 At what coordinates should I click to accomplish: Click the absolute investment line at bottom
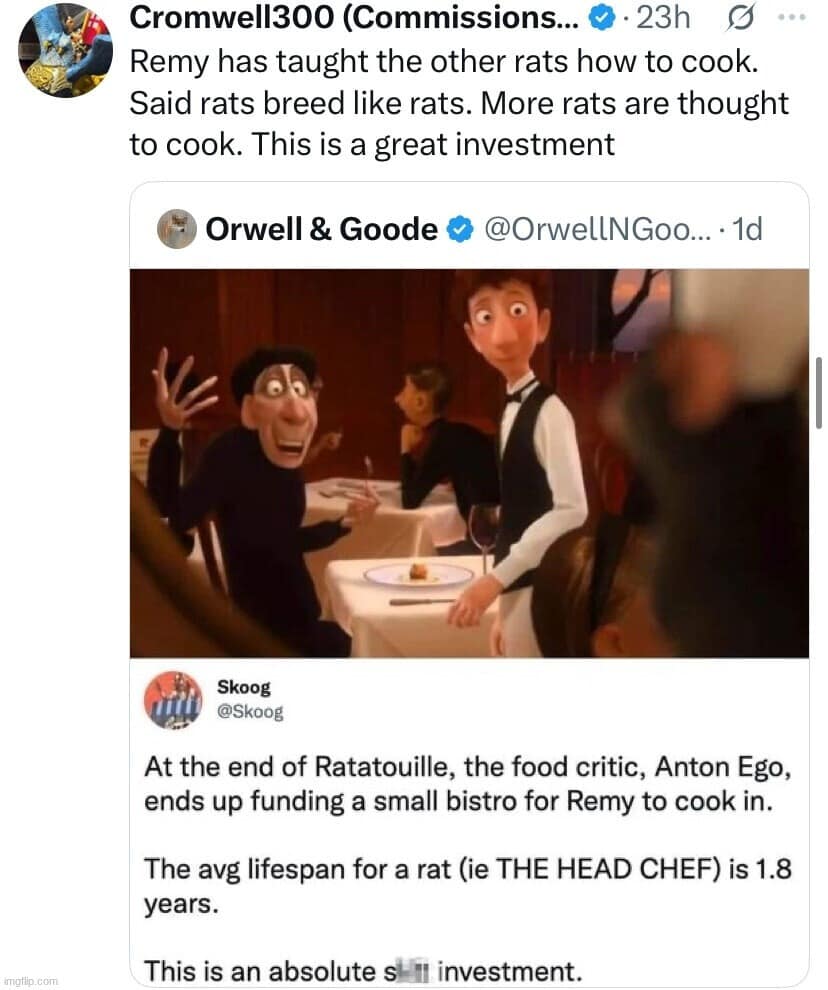[x=362, y=969]
